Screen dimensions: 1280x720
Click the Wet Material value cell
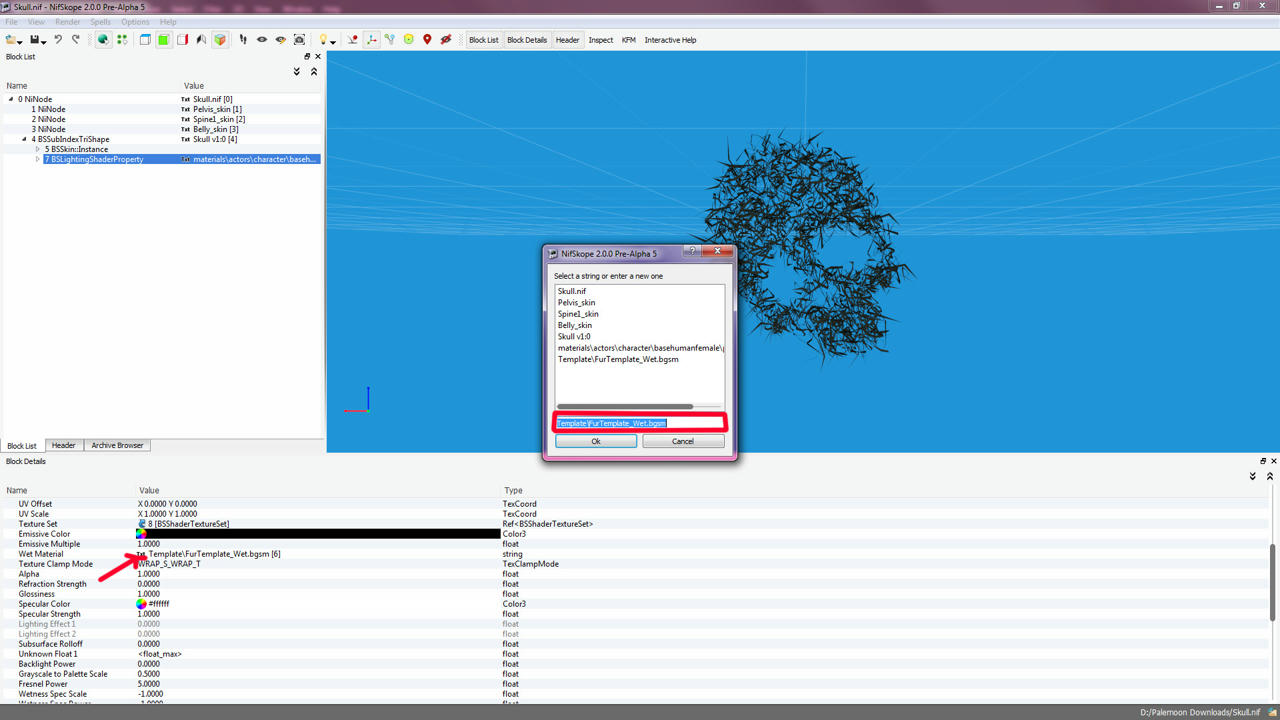318,554
